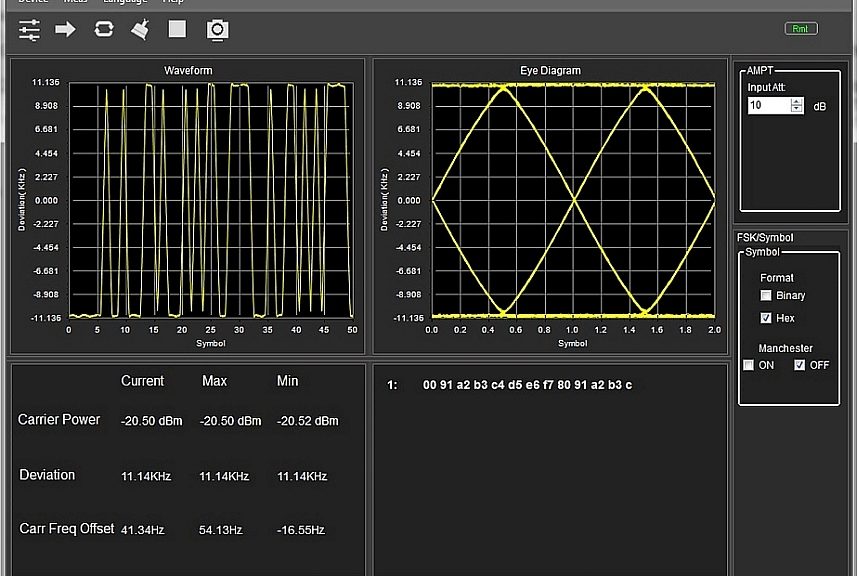Decrease Input Att with the down stepper
Viewport: 859px width, 576px height.
click(x=796, y=110)
